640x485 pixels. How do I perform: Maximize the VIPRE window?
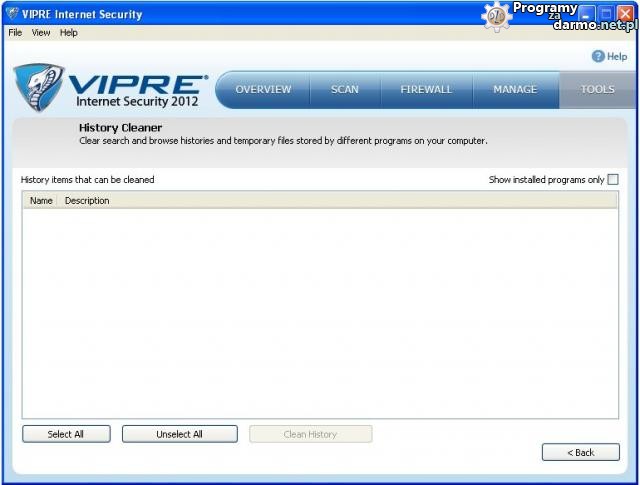click(606, 14)
